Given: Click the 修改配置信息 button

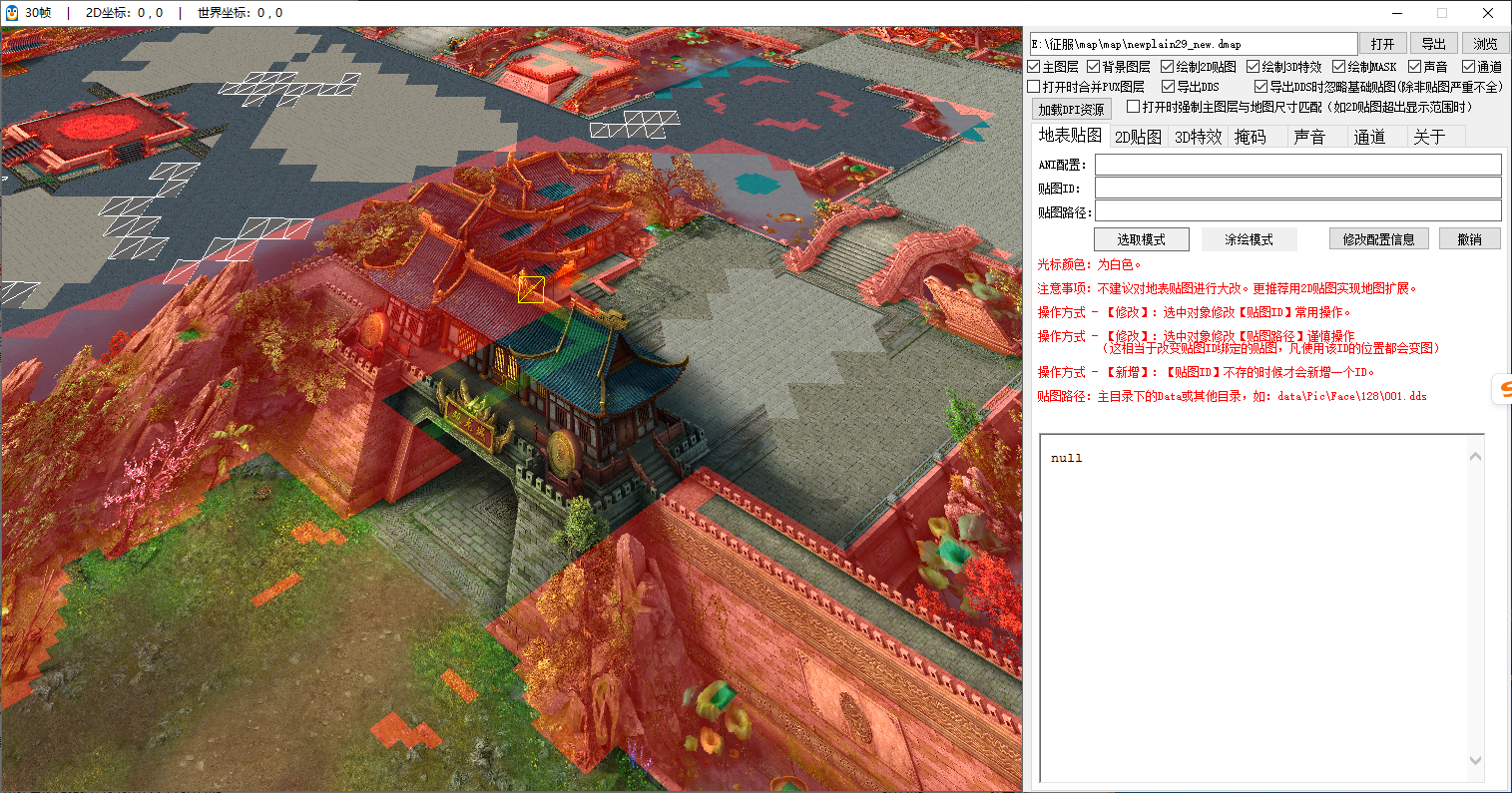Looking at the screenshot, I should click(x=1379, y=239).
